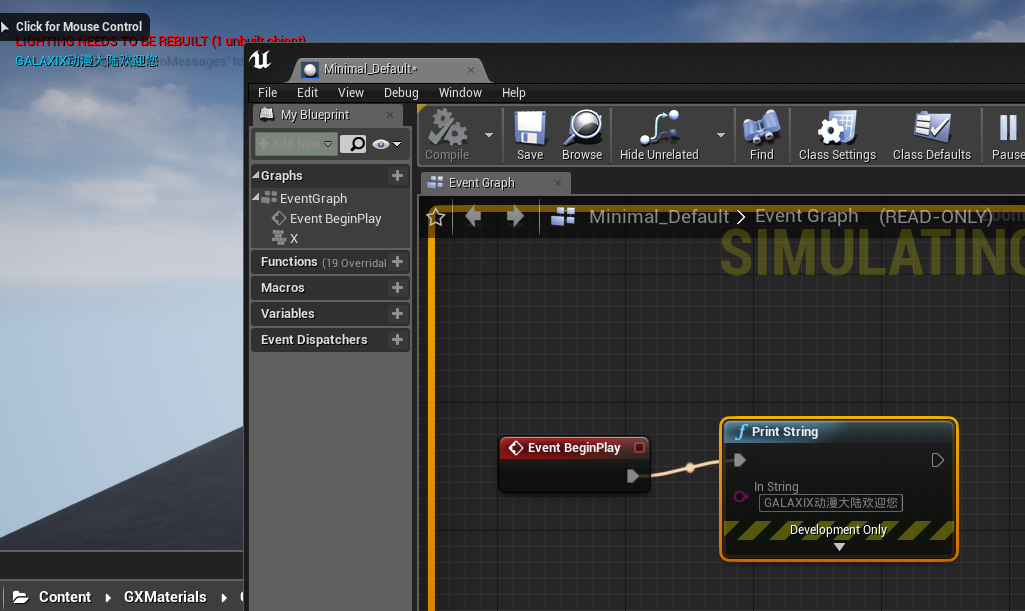Toggle the bookmark star in the graph

(x=436, y=217)
